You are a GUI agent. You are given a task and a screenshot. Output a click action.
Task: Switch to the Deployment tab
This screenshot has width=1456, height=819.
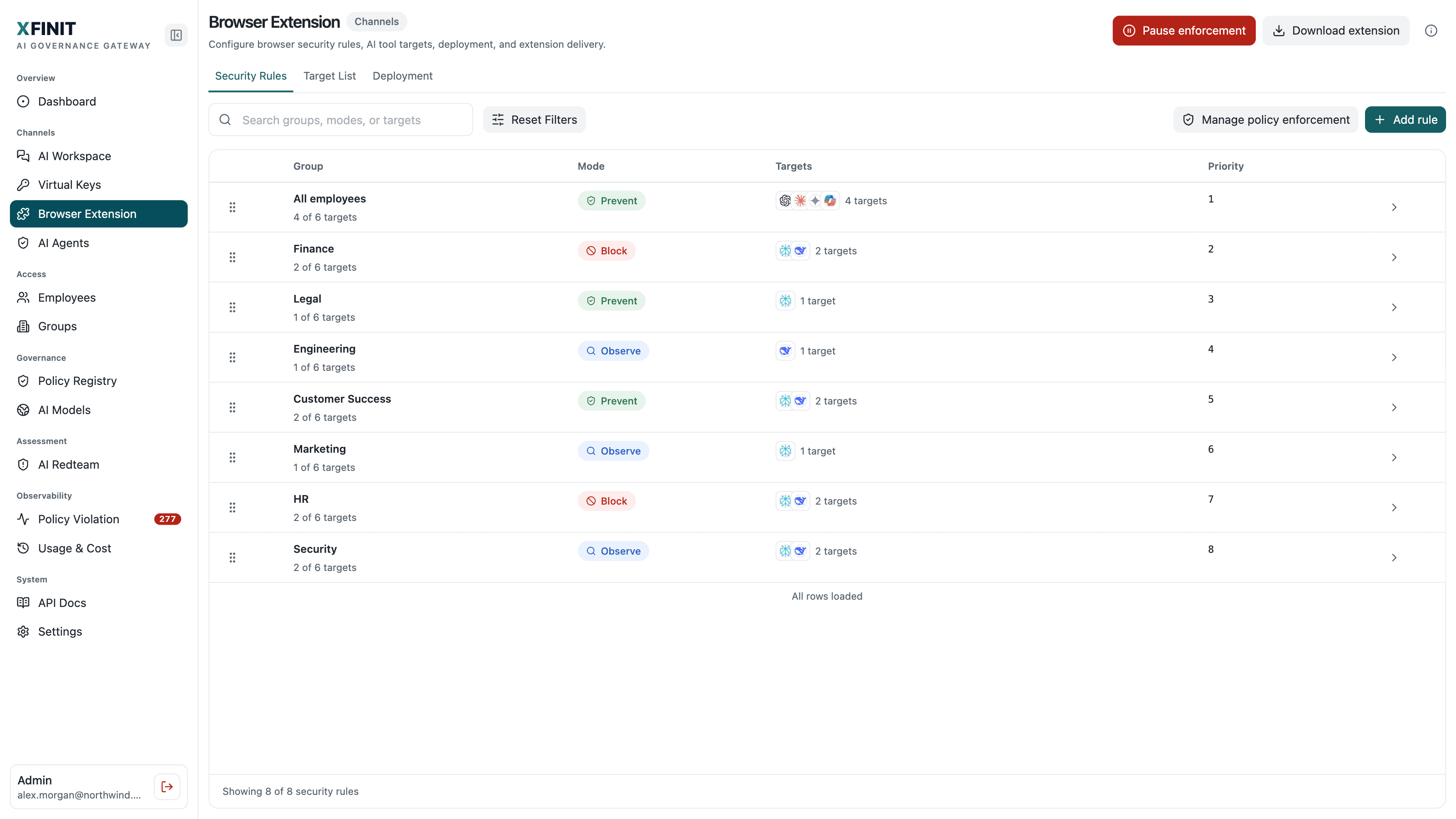tap(402, 76)
